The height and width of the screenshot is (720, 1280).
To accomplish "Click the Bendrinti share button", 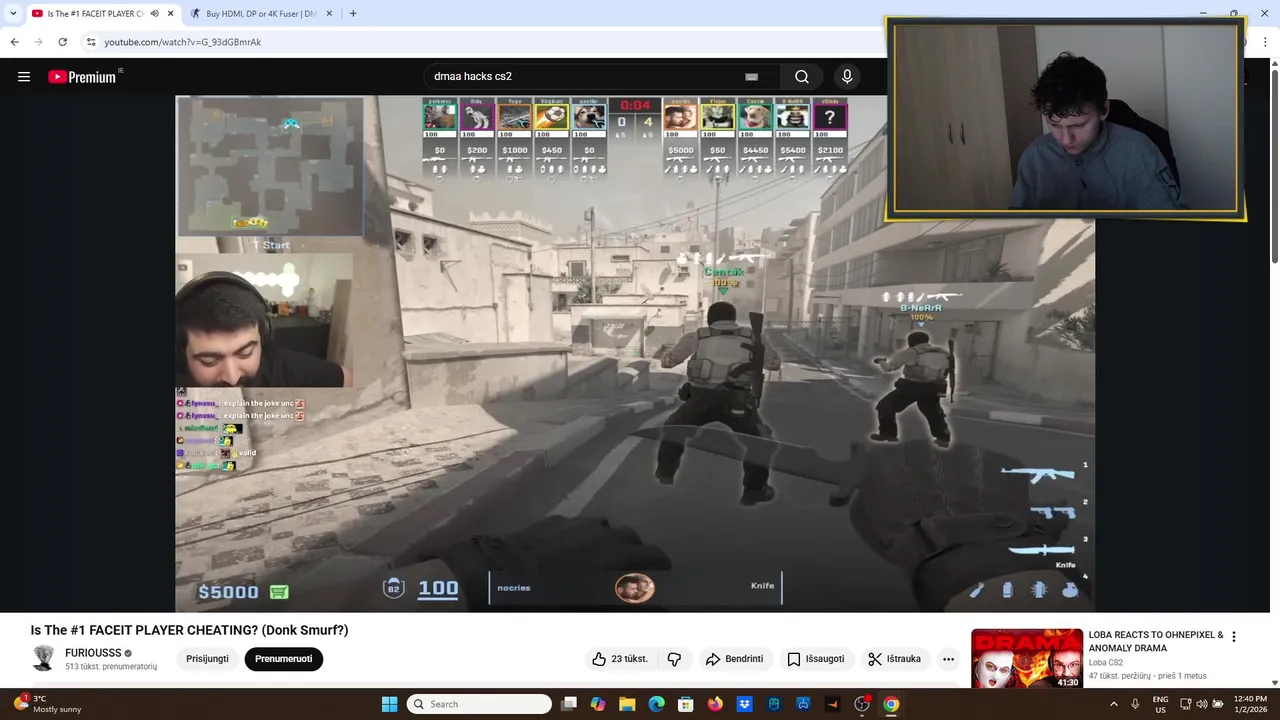I will point(735,659).
